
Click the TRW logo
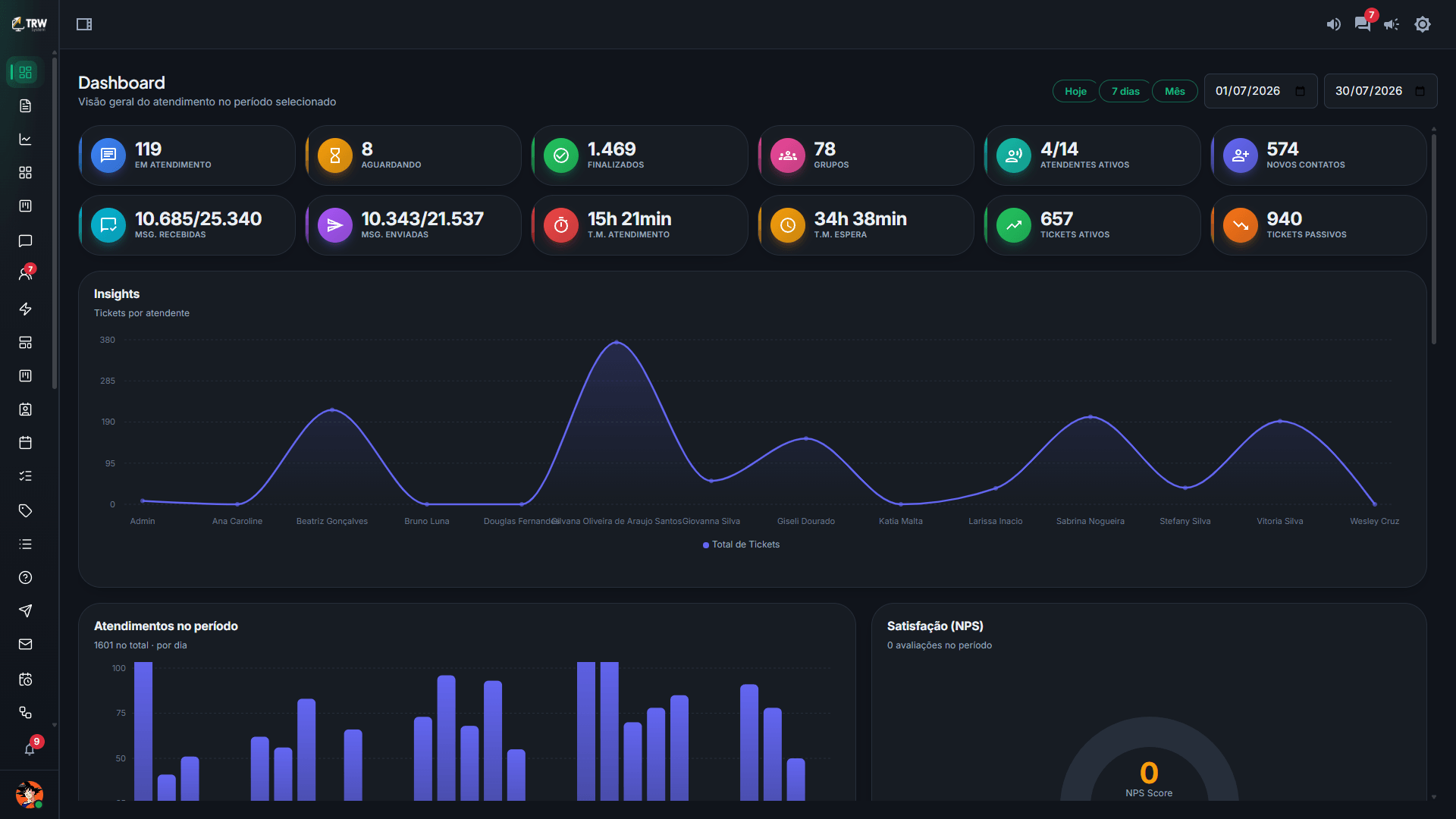[29, 24]
